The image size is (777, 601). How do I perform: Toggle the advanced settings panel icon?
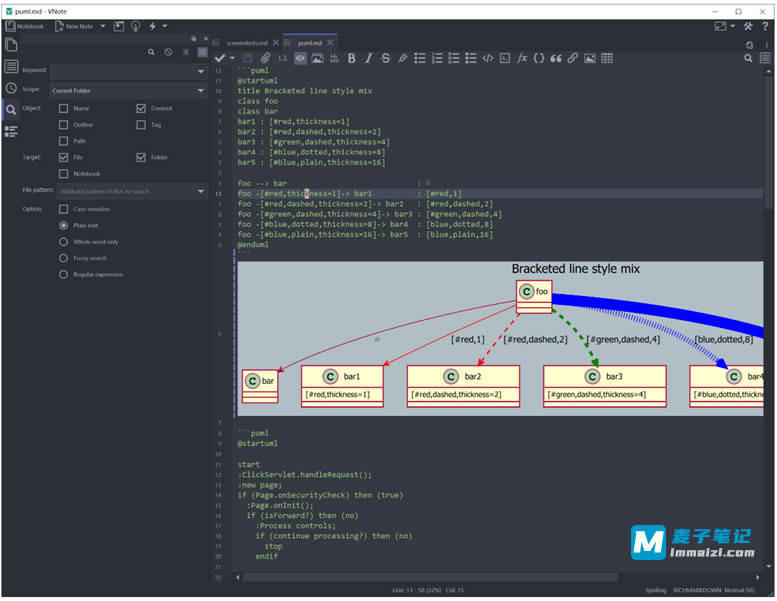(x=202, y=52)
